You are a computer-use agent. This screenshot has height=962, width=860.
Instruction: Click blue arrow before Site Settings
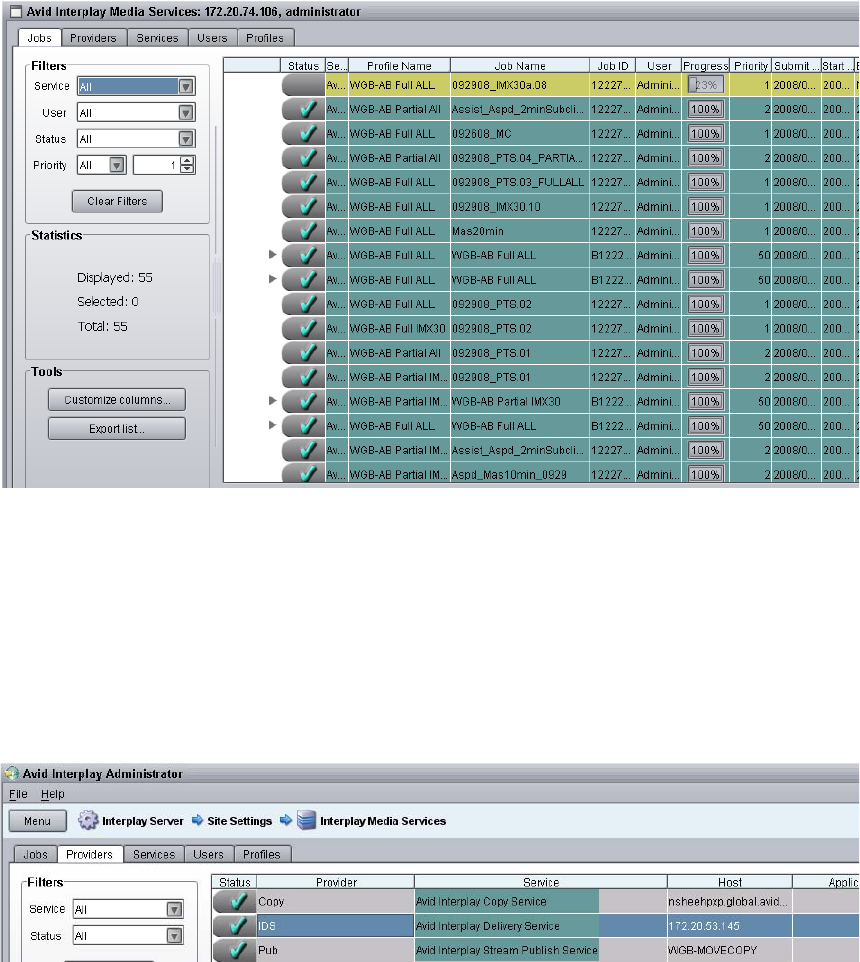click(x=197, y=820)
